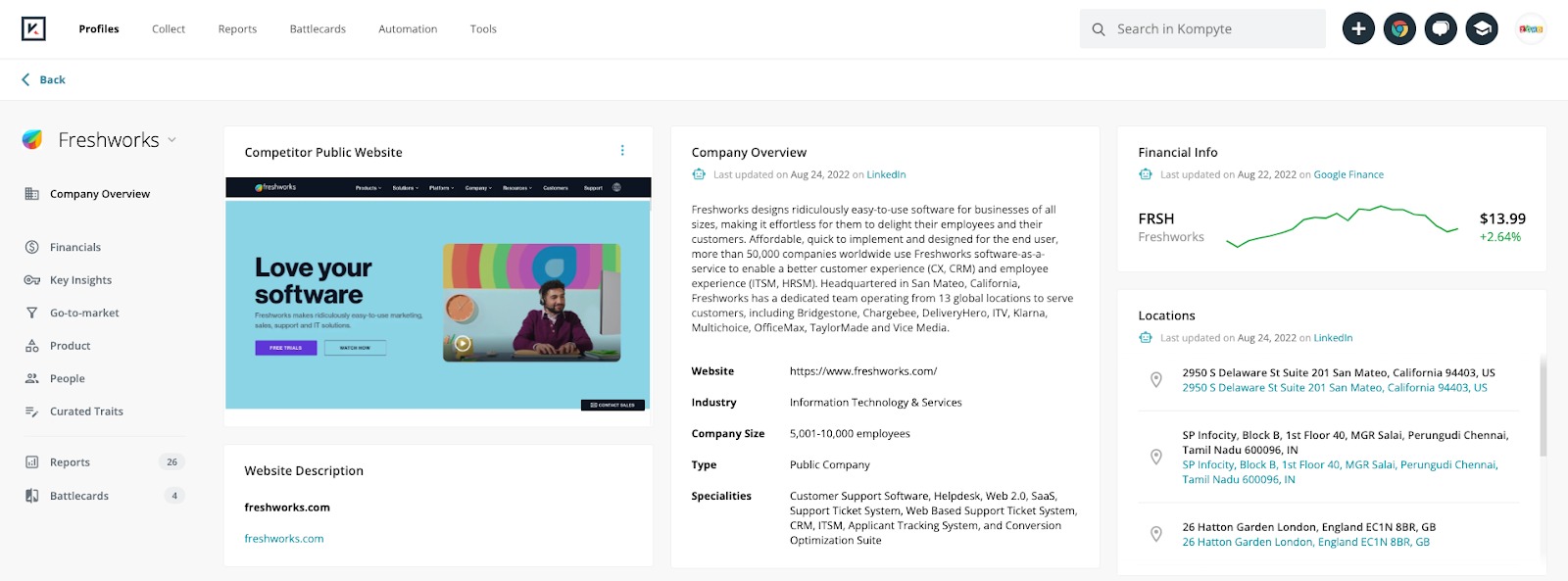
Task: Switch to the Automation menu
Action: pos(408,29)
